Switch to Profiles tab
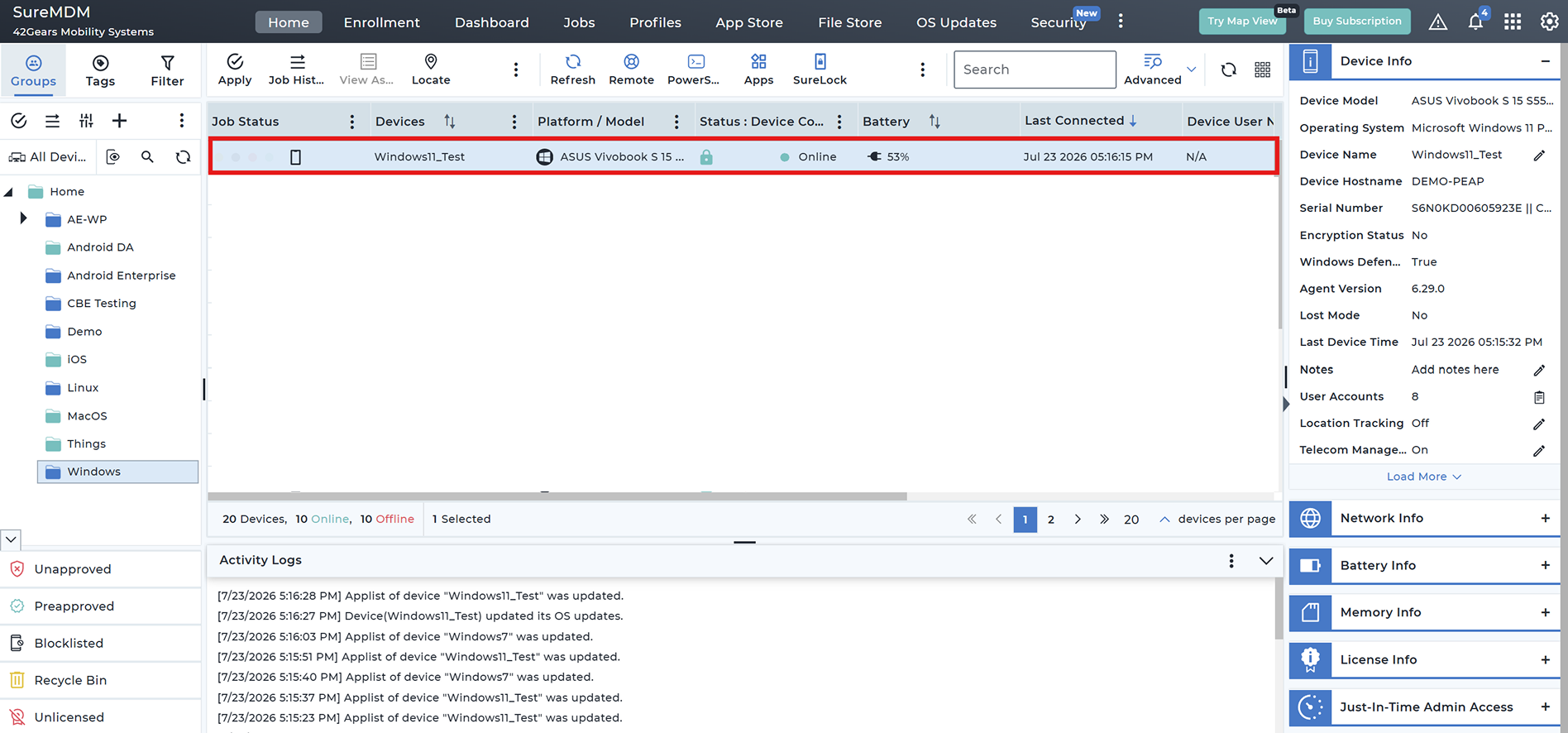Image resolution: width=1568 pixels, height=733 pixels. point(655,22)
